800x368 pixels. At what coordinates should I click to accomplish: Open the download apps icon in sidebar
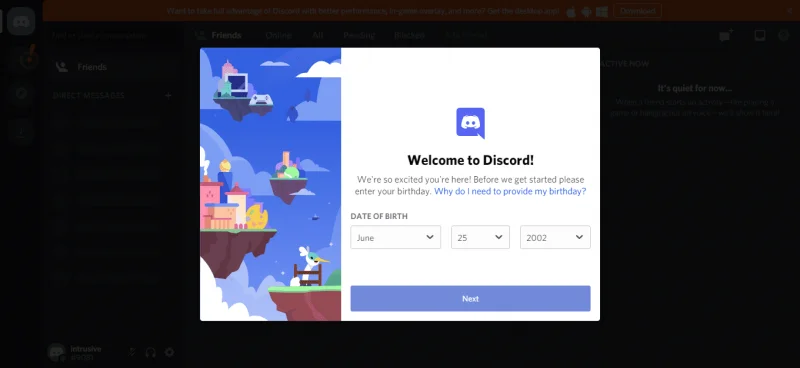click(x=21, y=132)
